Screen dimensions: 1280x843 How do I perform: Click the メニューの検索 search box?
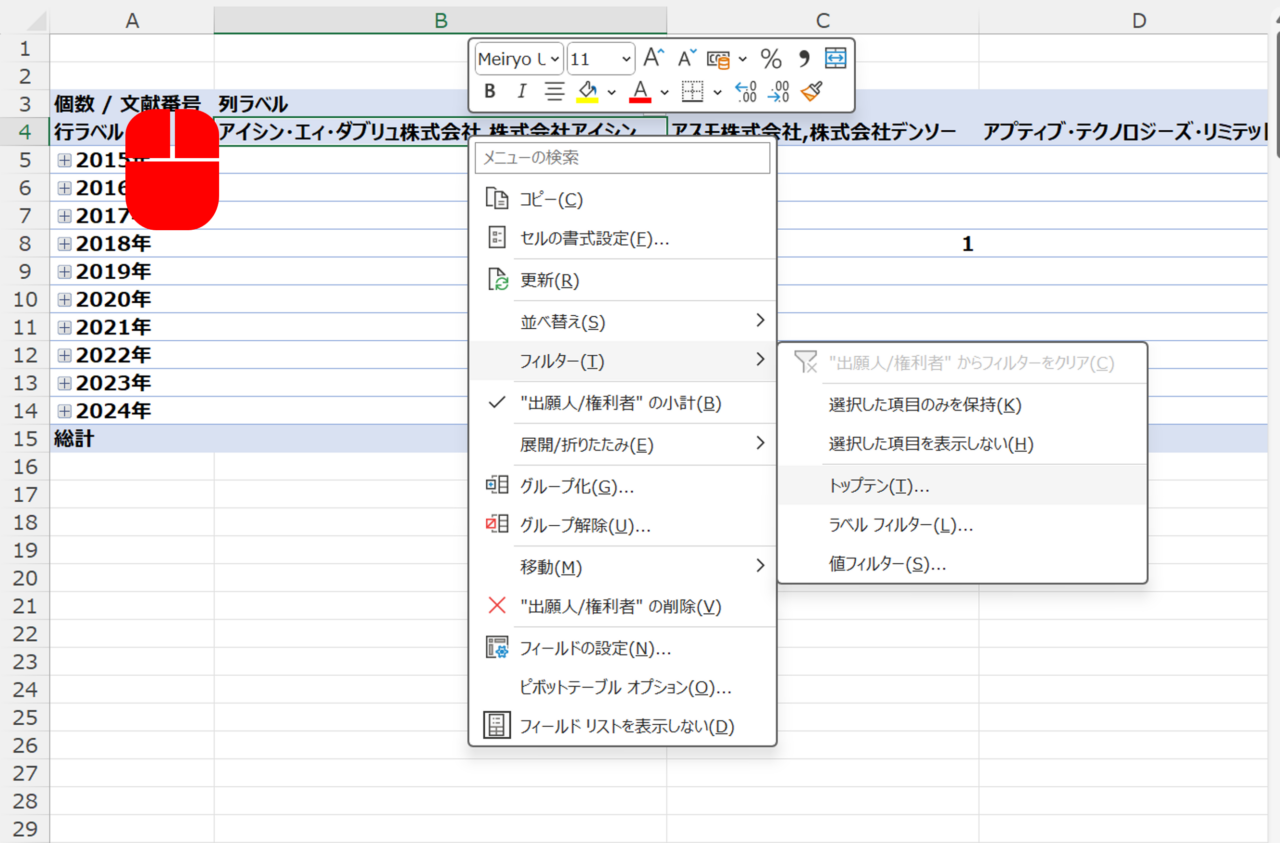point(623,157)
